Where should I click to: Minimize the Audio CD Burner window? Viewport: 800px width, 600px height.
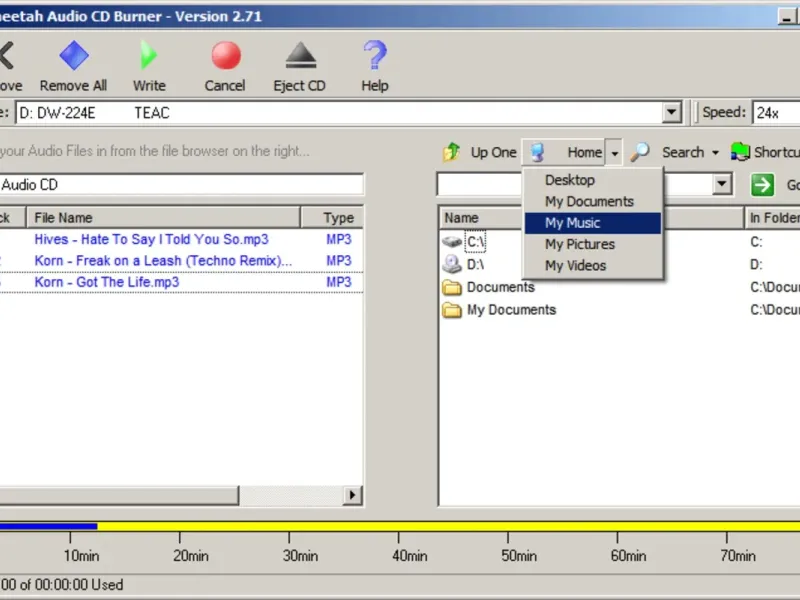tap(787, 16)
